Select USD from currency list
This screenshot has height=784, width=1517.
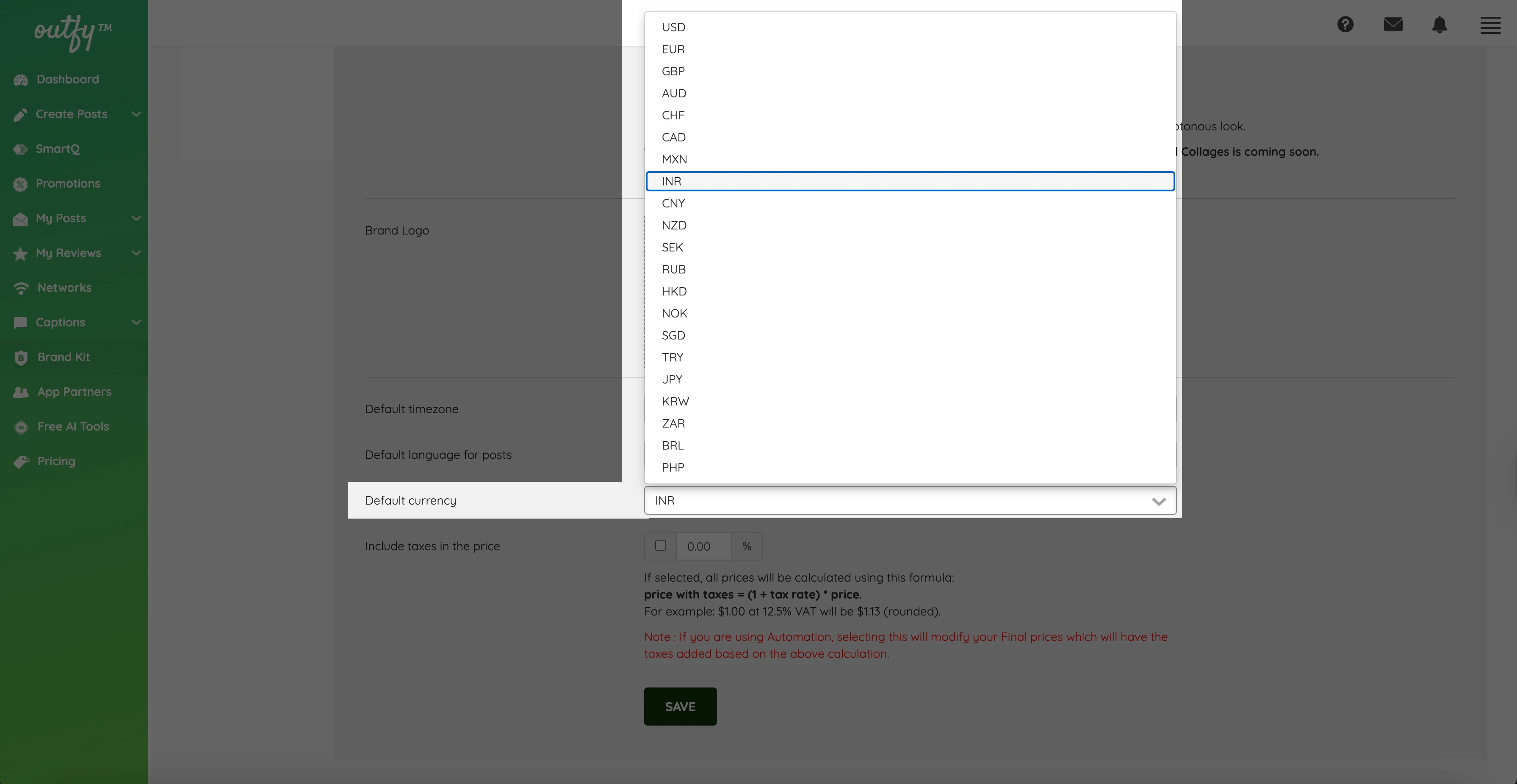click(674, 27)
